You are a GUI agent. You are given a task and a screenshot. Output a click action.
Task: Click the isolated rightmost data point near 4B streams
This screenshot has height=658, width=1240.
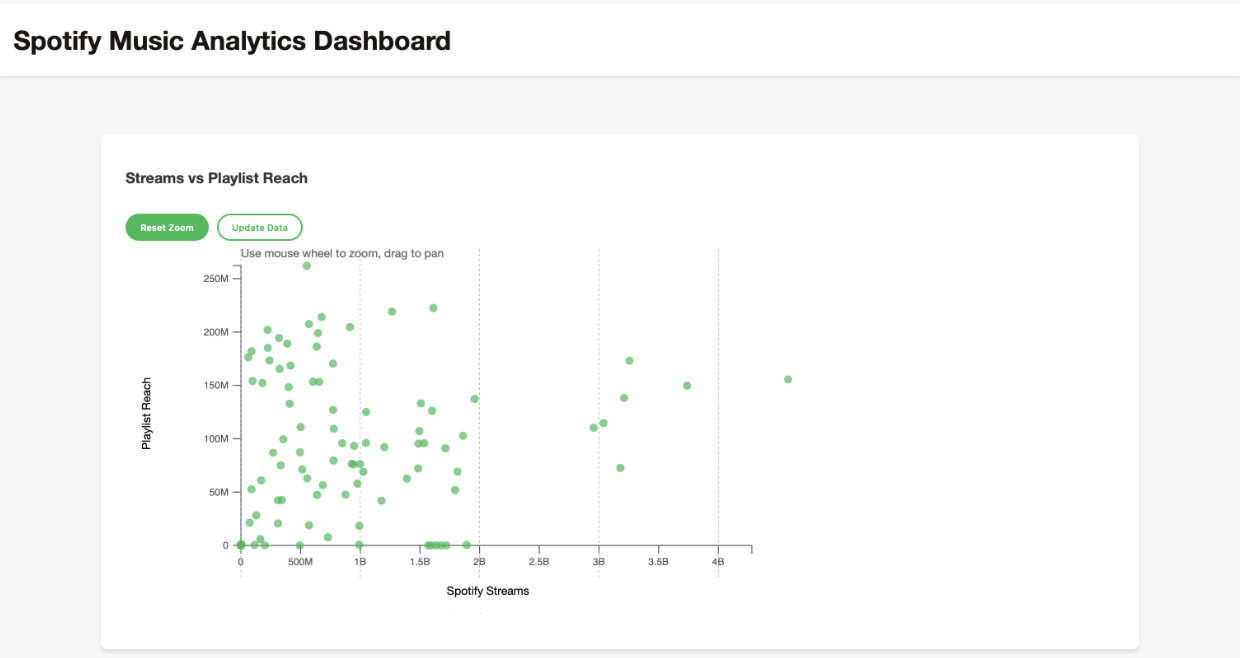[788, 379]
